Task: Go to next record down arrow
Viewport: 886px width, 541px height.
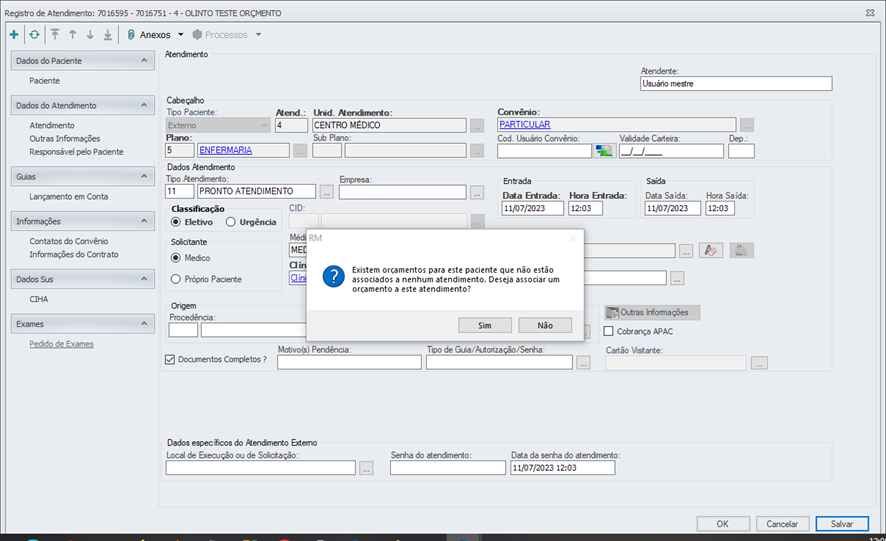Action: (x=90, y=35)
